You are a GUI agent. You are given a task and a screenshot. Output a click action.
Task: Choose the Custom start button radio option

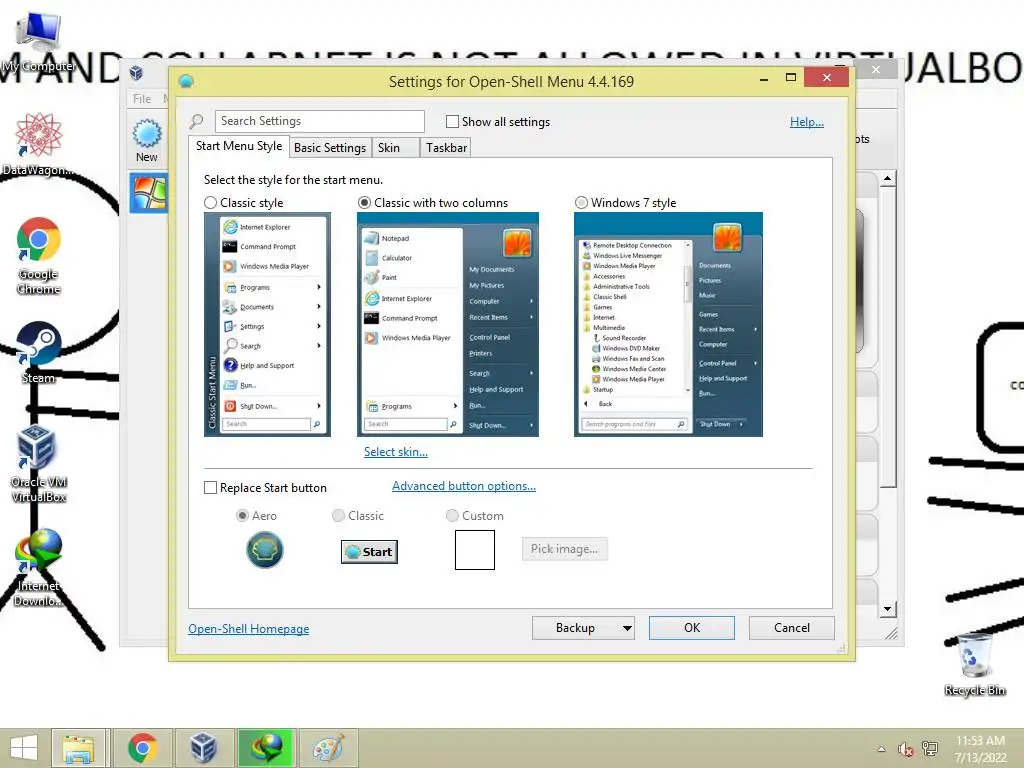click(452, 516)
